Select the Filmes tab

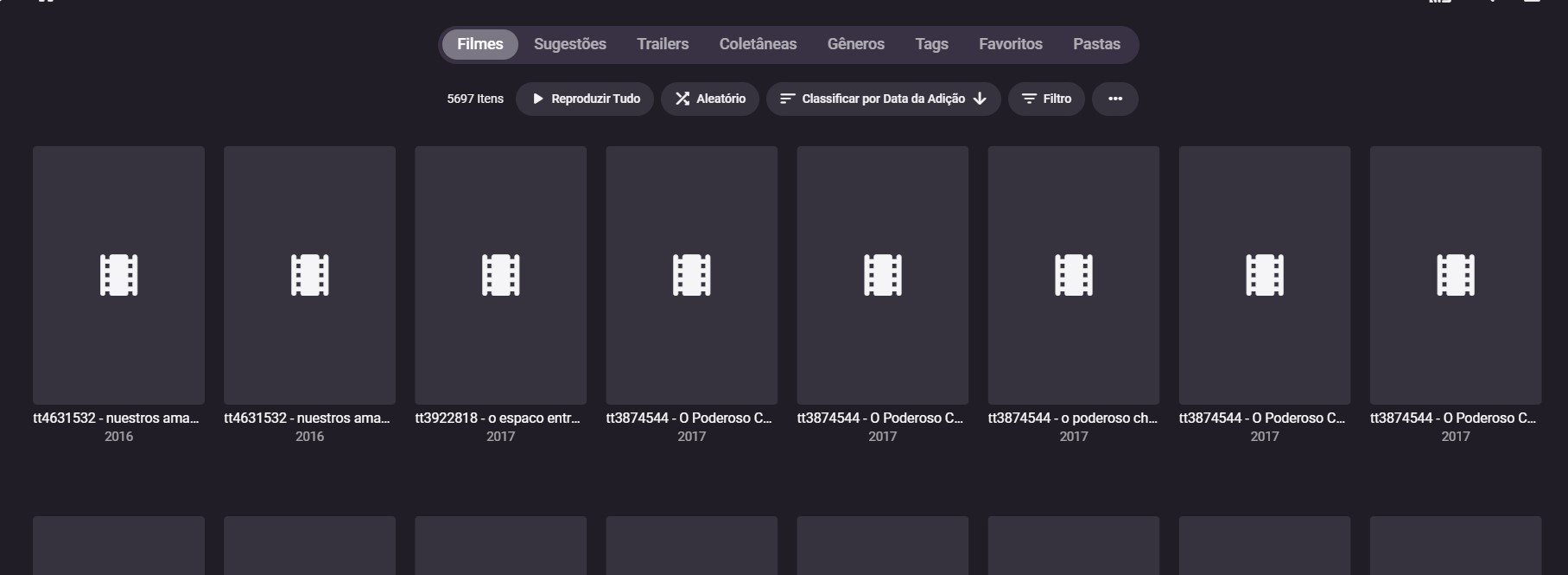click(x=479, y=44)
